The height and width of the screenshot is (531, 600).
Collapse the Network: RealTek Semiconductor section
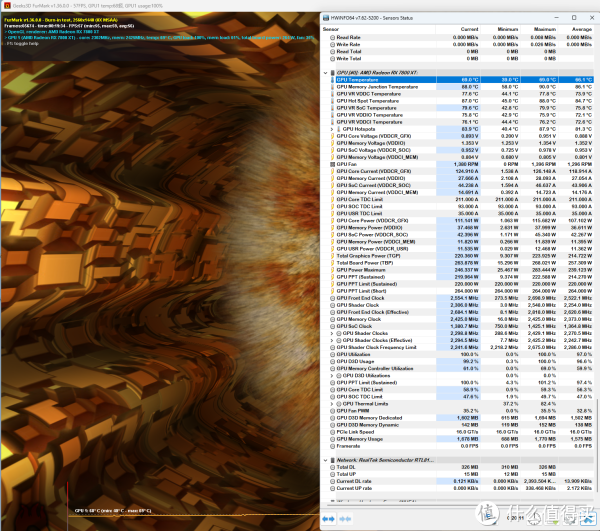pos(325,460)
